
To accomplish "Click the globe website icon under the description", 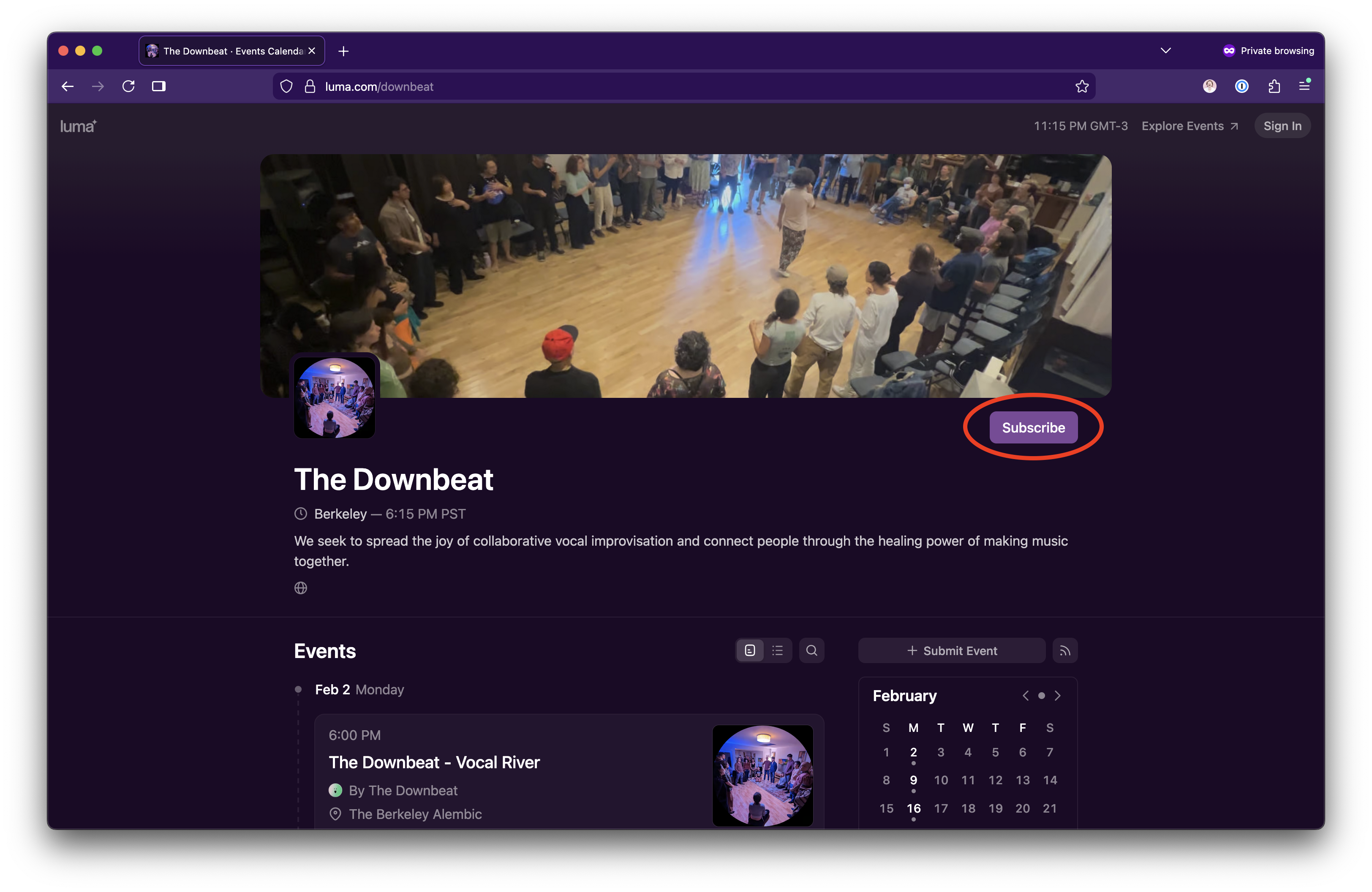I will tap(300, 588).
